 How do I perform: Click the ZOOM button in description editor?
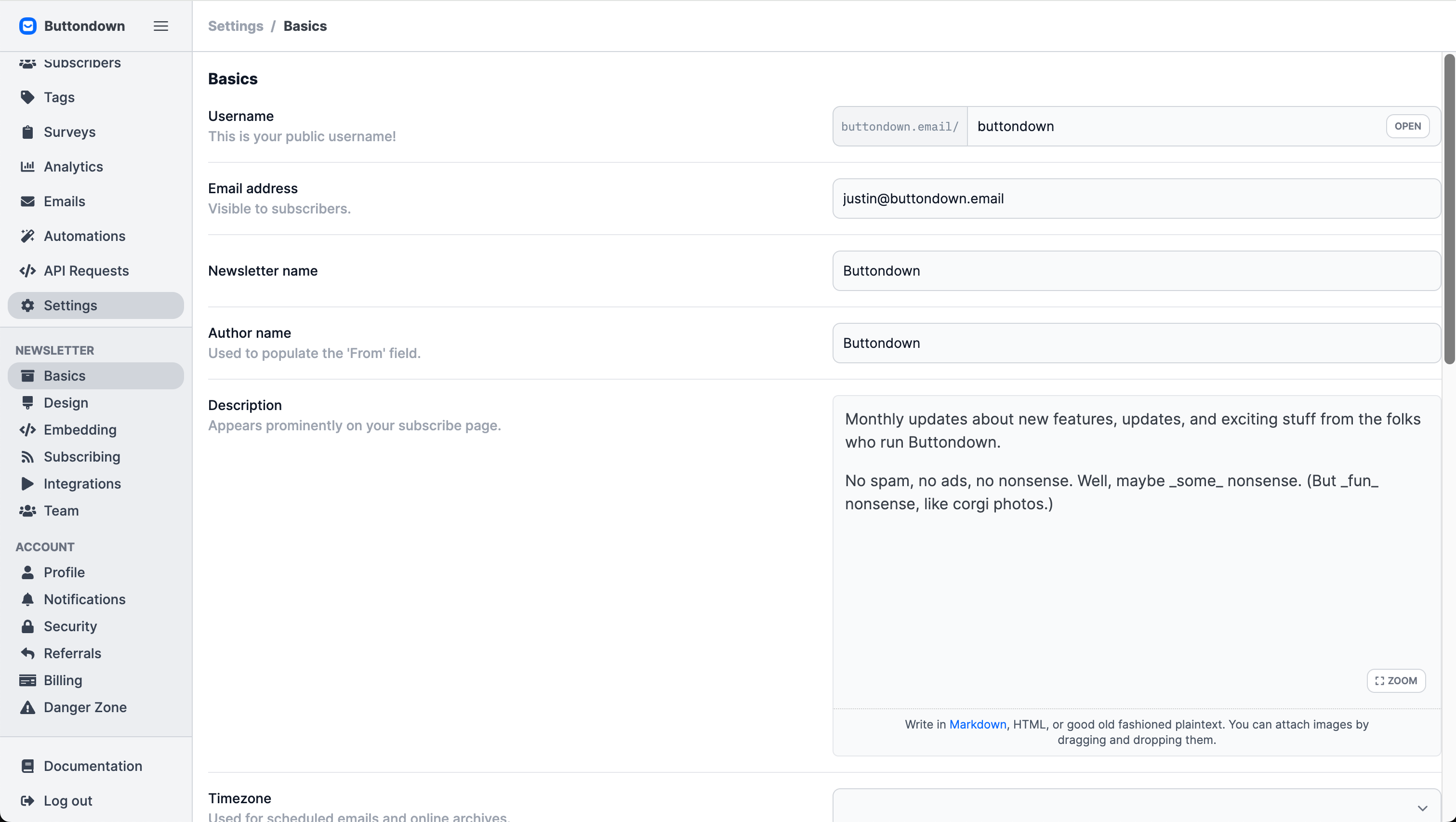(1395, 681)
